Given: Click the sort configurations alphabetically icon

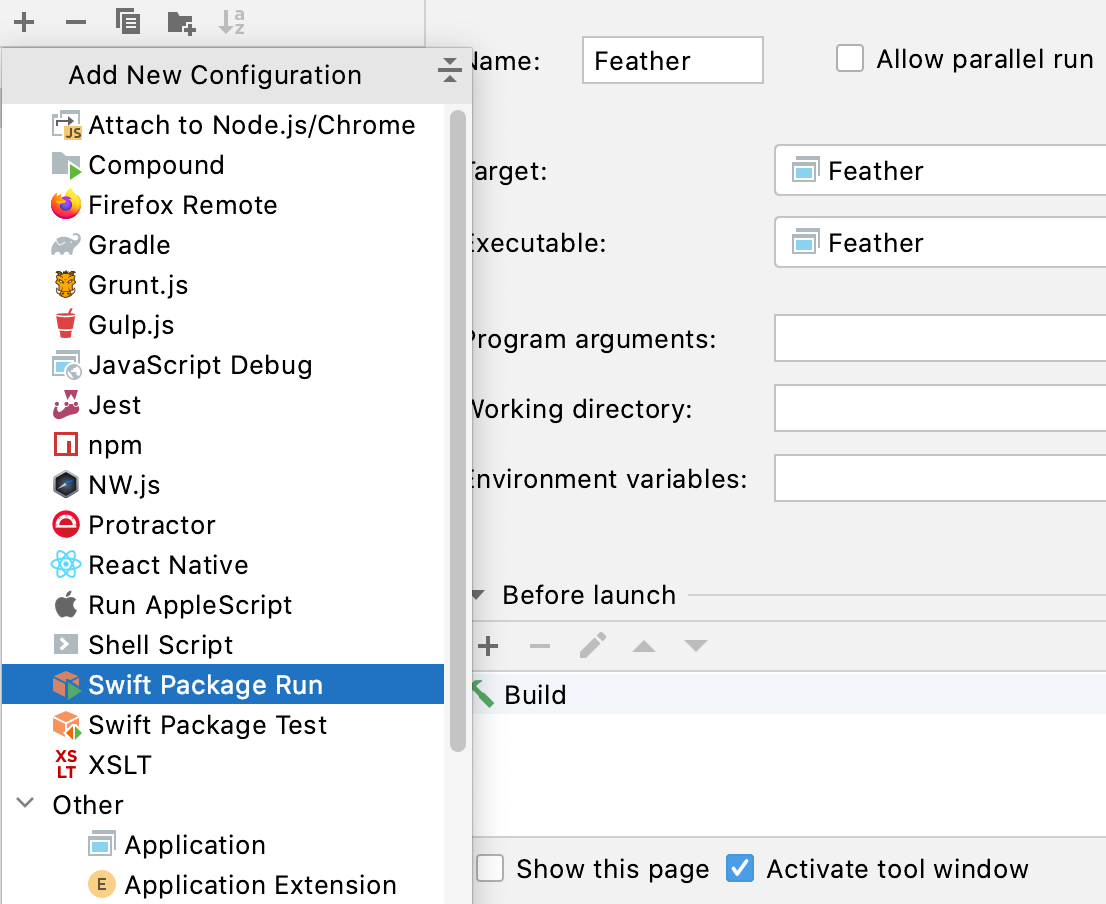Looking at the screenshot, I should click(232, 22).
